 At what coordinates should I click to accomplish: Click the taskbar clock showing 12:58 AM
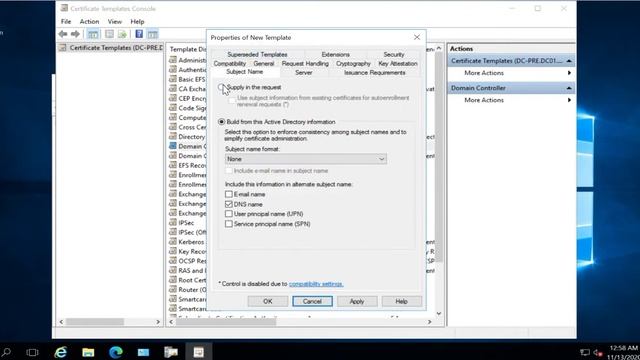coord(624,348)
